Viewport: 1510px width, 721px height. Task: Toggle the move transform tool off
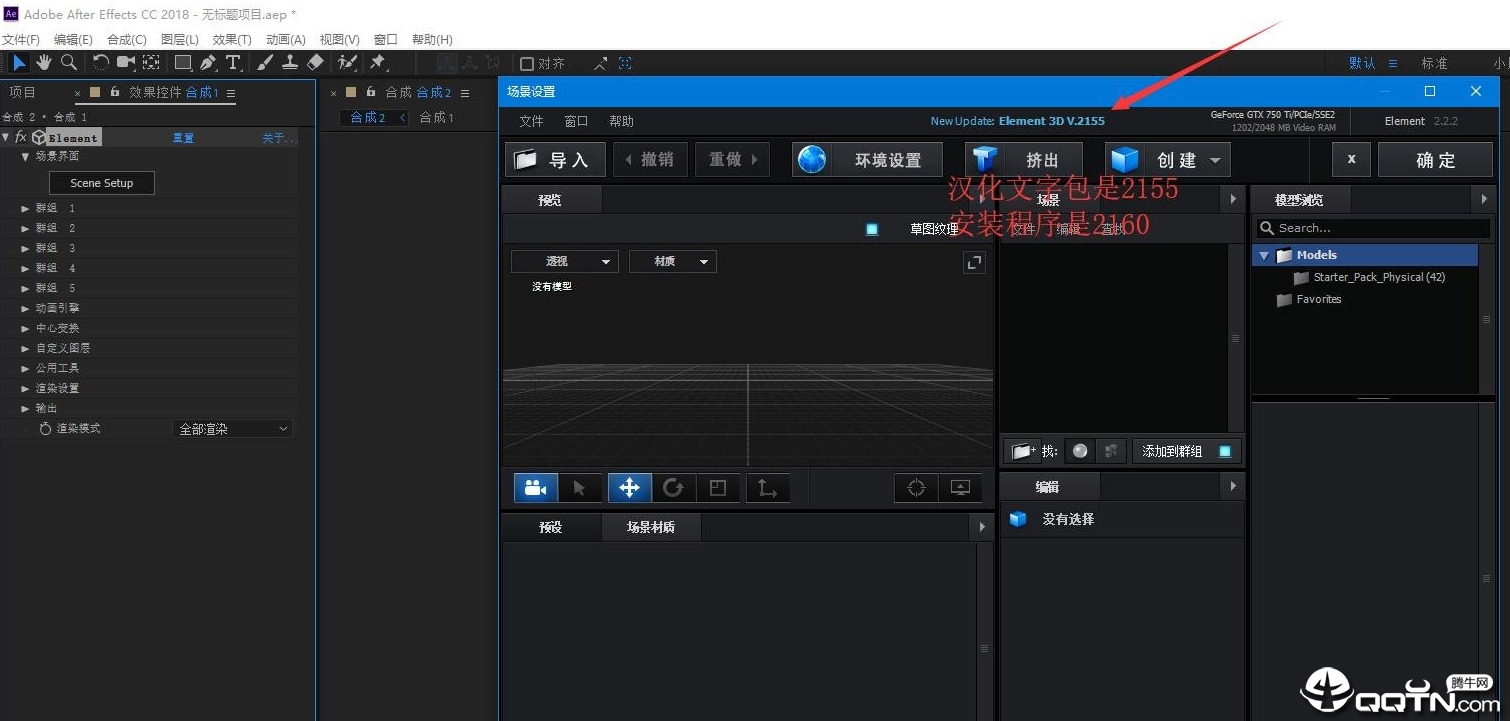coord(628,487)
